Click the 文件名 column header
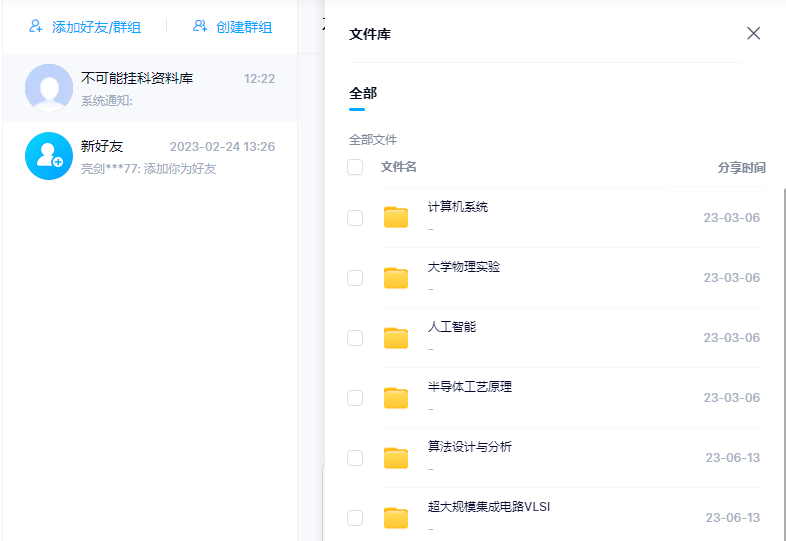This screenshot has height=541, width=786. pos(399,166)
